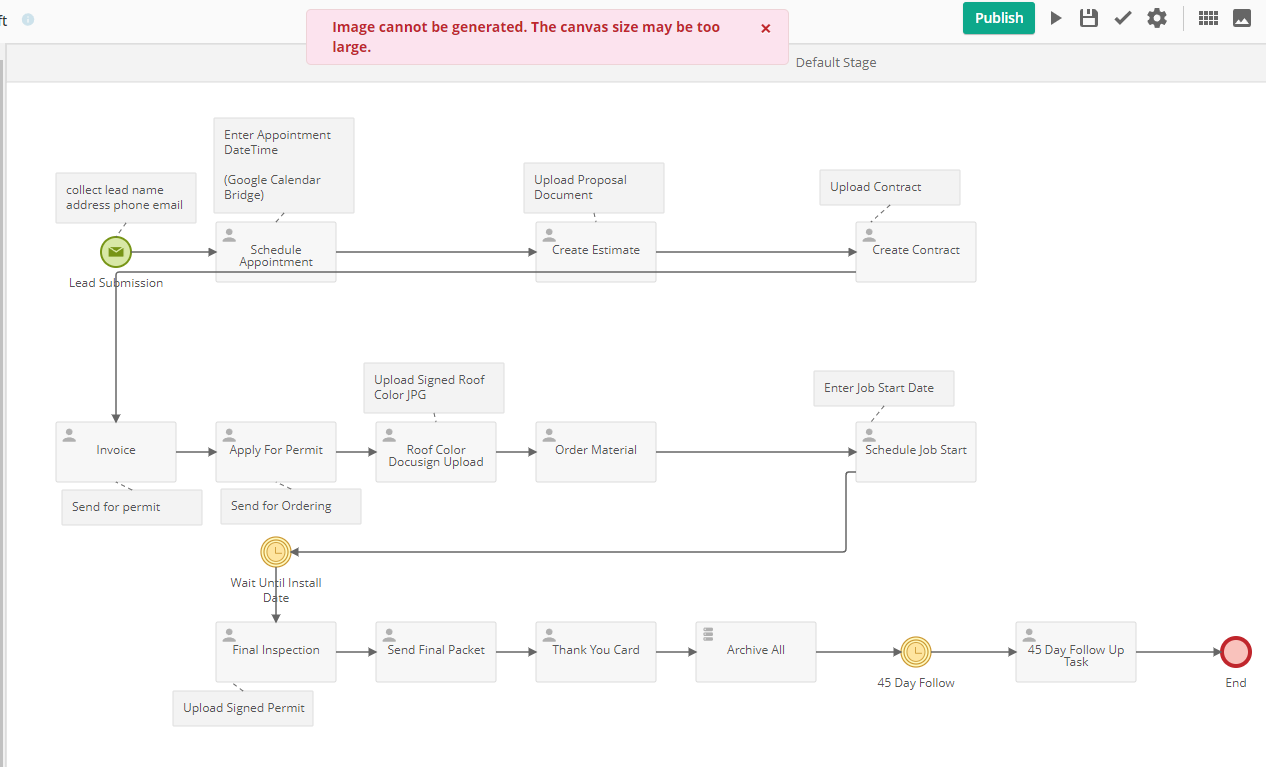The width and height of the screenshot is (1266, 767).
Task: Validate the workflow with the checkmark icon
Action: [1123, 18]
